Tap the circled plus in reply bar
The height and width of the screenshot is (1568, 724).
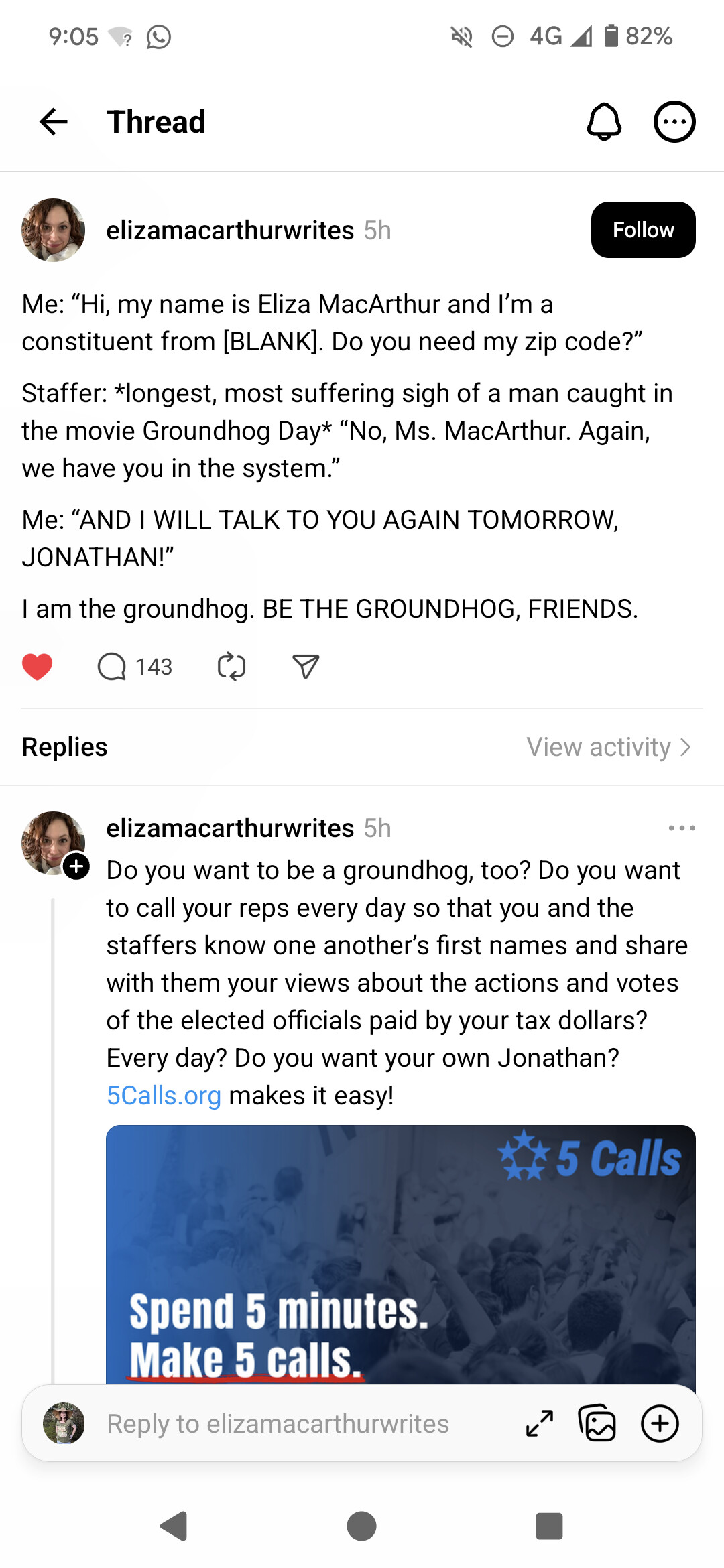[660, 1423]
